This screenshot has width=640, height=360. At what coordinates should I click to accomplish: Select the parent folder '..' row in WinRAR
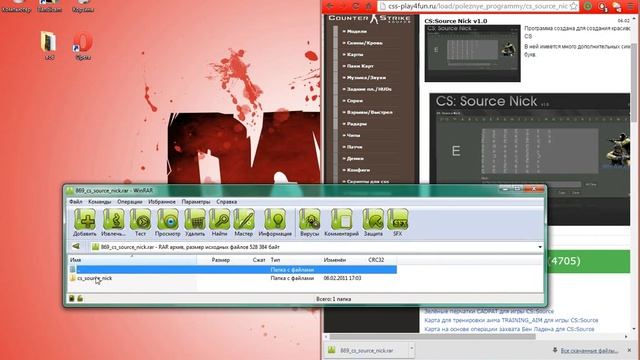(233, 269)
